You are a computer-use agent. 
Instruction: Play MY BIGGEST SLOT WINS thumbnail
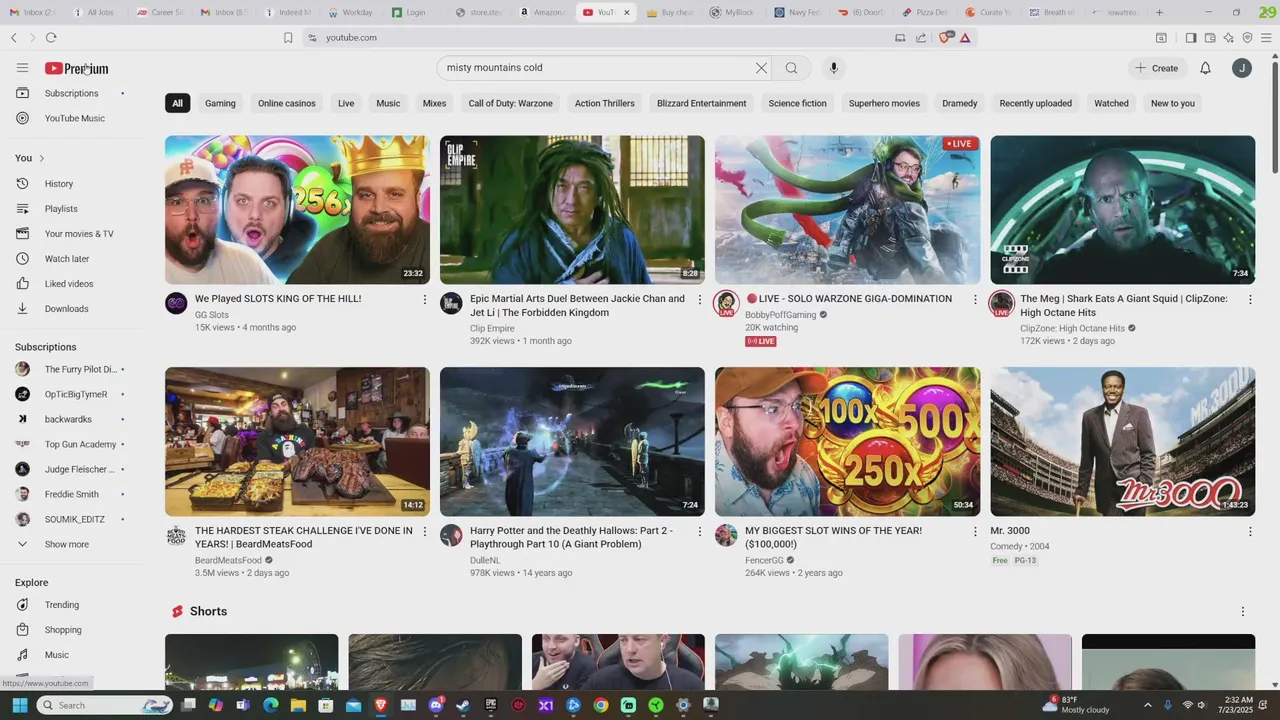pyautogui.click(x=847, y=441)
